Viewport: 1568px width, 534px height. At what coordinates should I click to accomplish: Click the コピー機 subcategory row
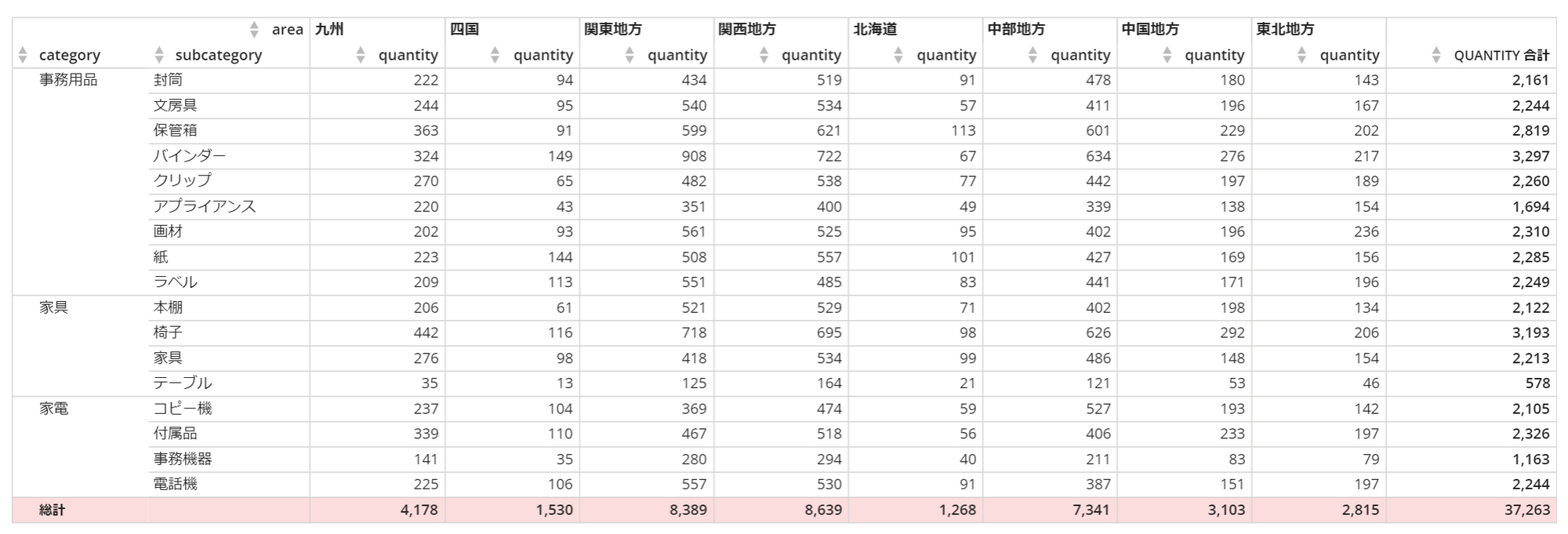point(183,409)
